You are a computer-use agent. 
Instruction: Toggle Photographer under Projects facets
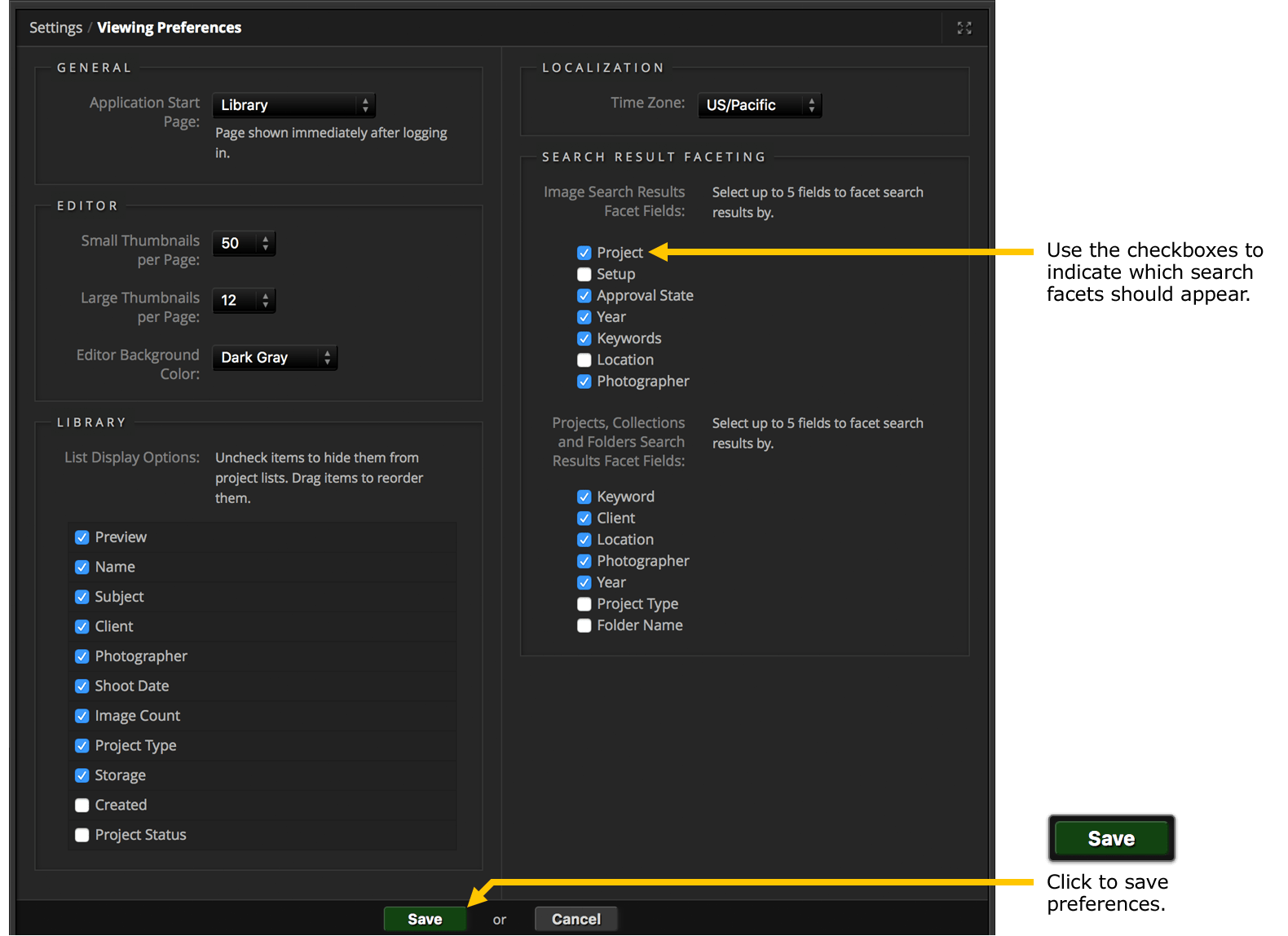click(x=584, y=561)
